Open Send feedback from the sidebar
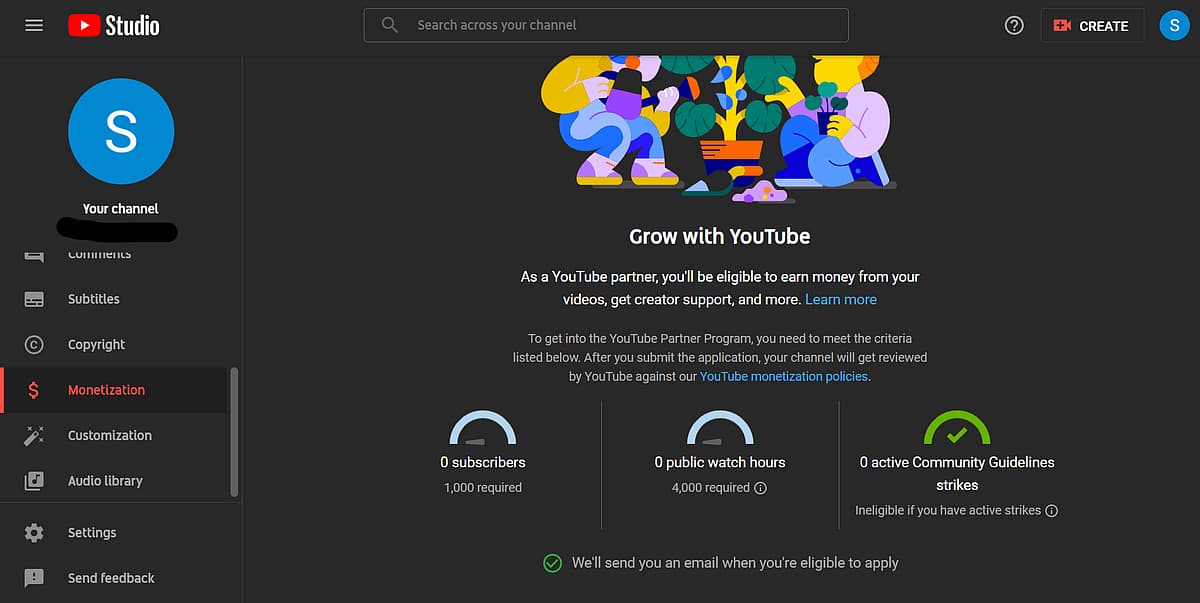1200x603 pixels. (110, 577)
